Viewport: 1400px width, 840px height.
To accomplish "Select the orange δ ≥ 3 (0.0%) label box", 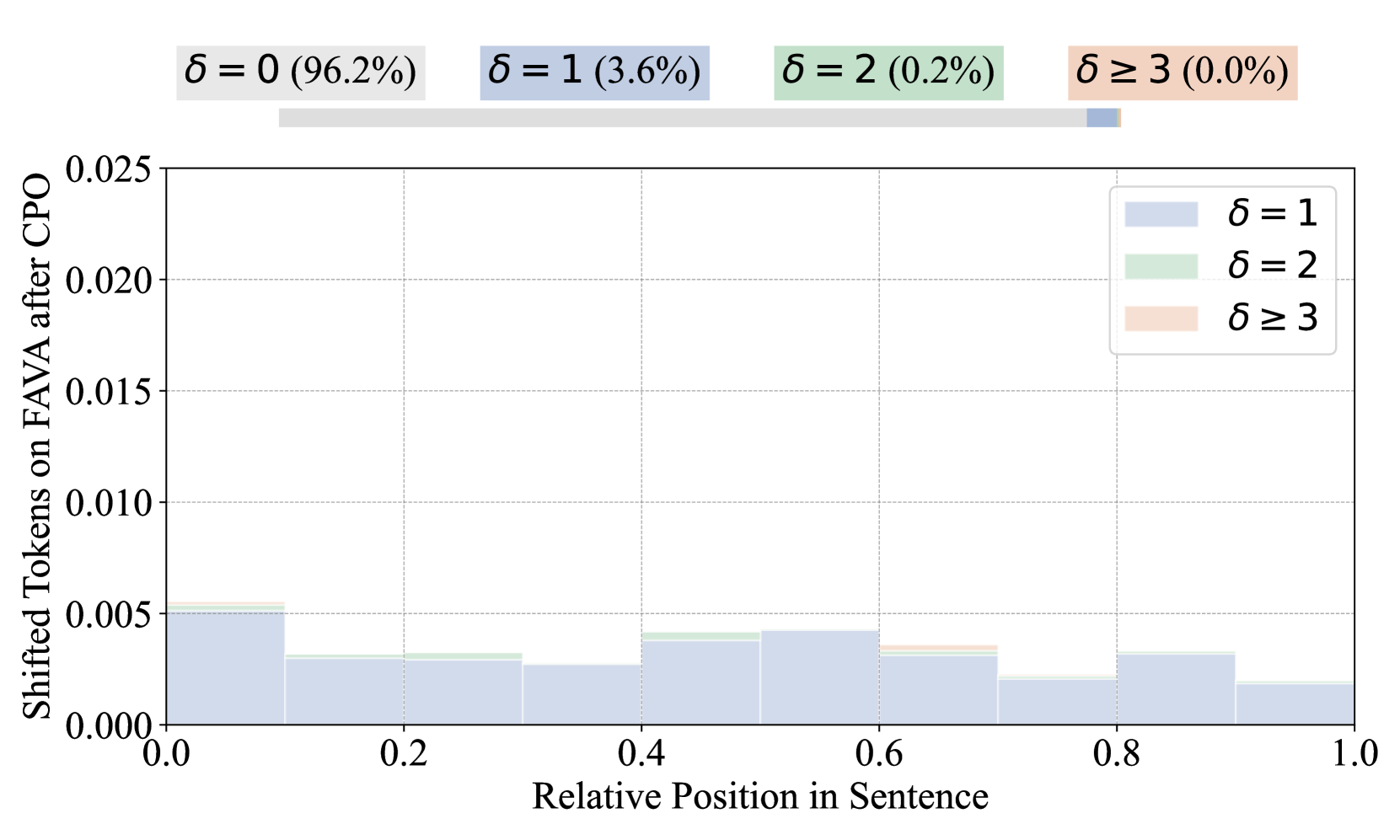I will pos(1182,72).
